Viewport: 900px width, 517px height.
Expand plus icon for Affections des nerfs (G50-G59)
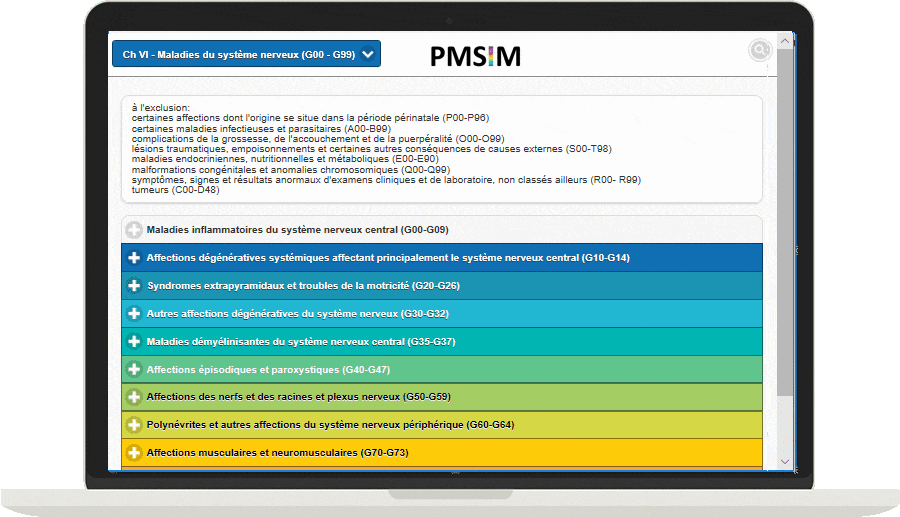click(134, 397)
